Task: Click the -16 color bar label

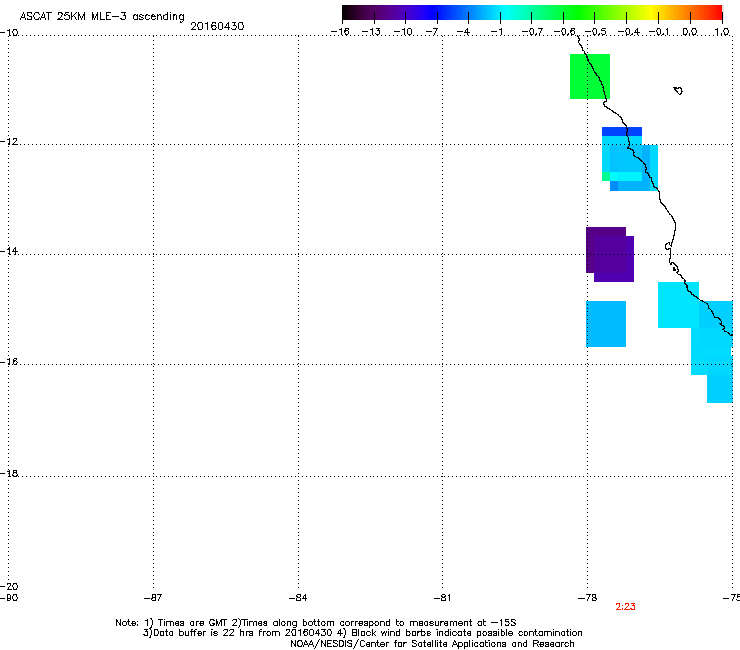Action: click(x=340, y=32)
